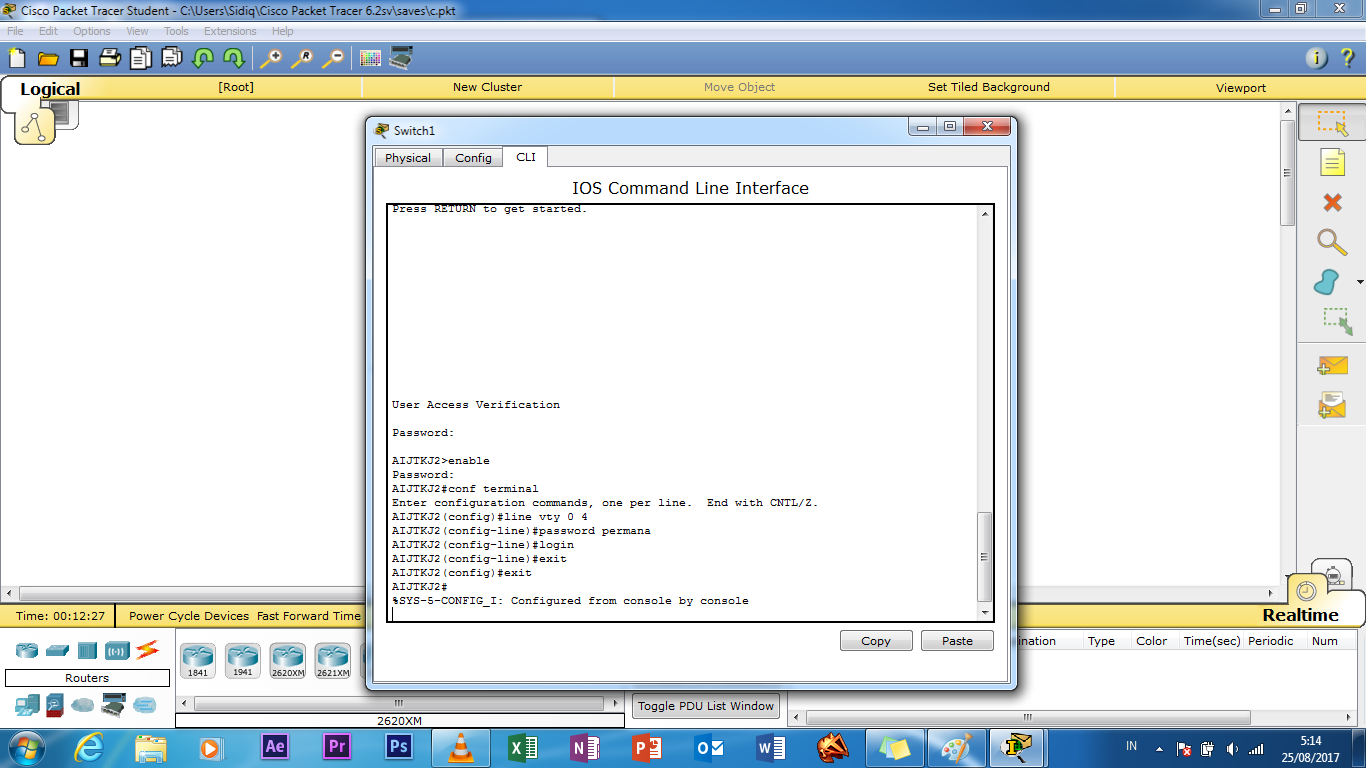The height and width of the screenshot is (768, 1366).
Task: Click the device list horizontal scrollbar
Action: coord(398,703)
